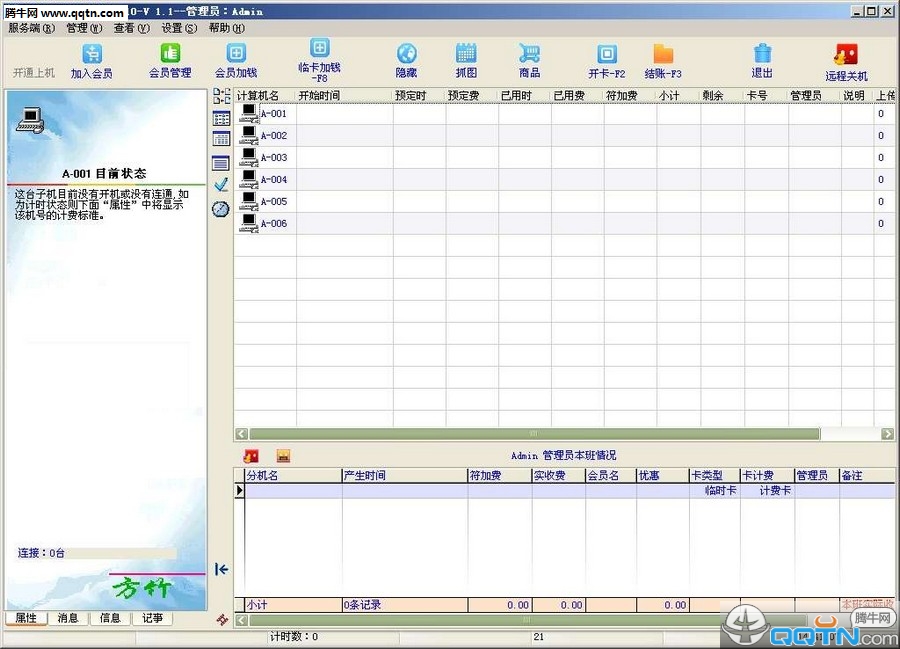Screen dimensions: 900x649
Task: Click the 加入会员 (add member) cart icon
Action: [x=91, y=55]
